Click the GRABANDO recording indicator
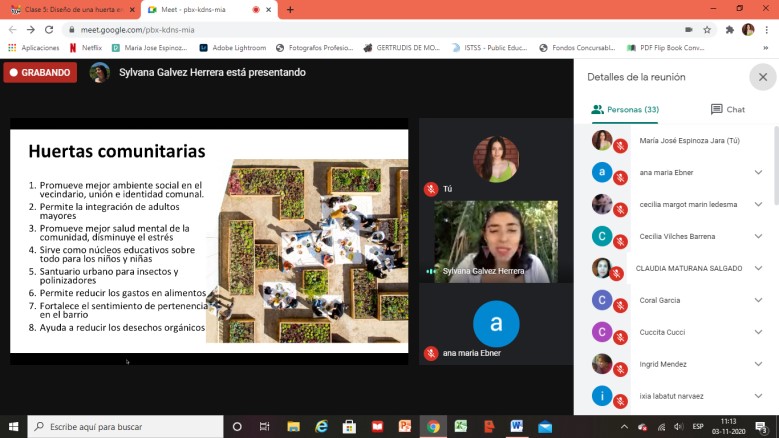The height and width of the screenshot is (438, 779). 40,72
